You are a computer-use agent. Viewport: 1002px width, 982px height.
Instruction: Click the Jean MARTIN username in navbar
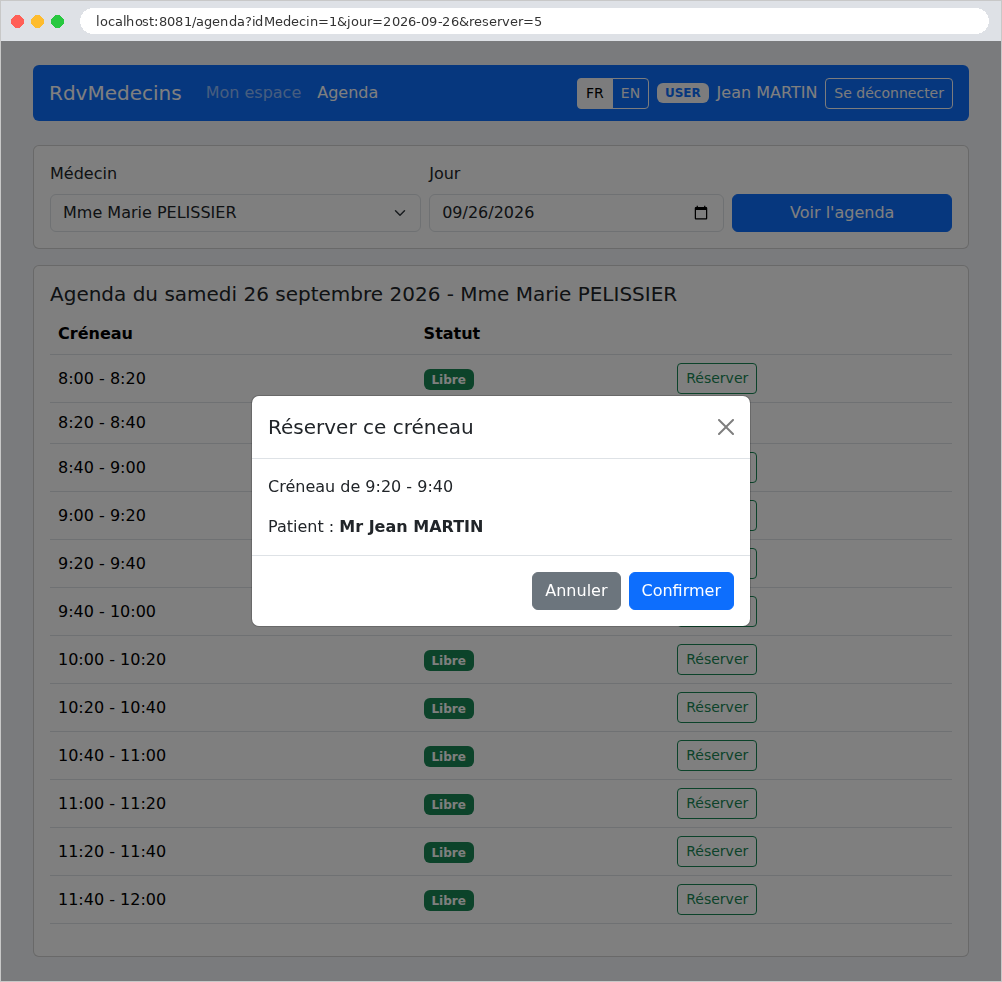[766, 93]
